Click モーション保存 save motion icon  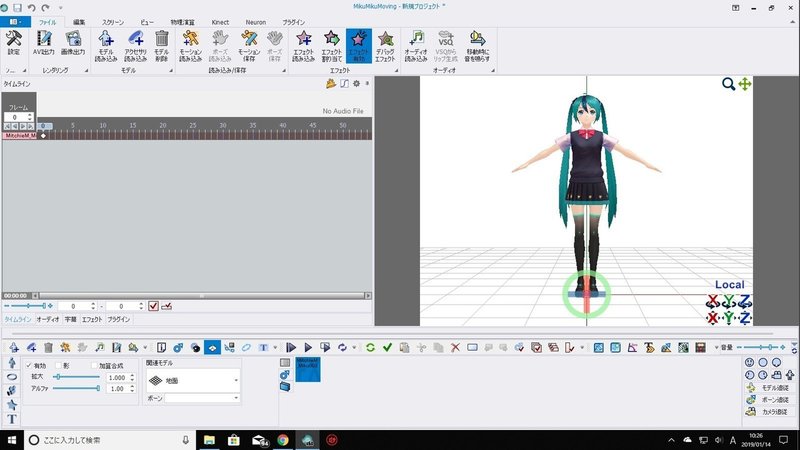tap(249, 46)
